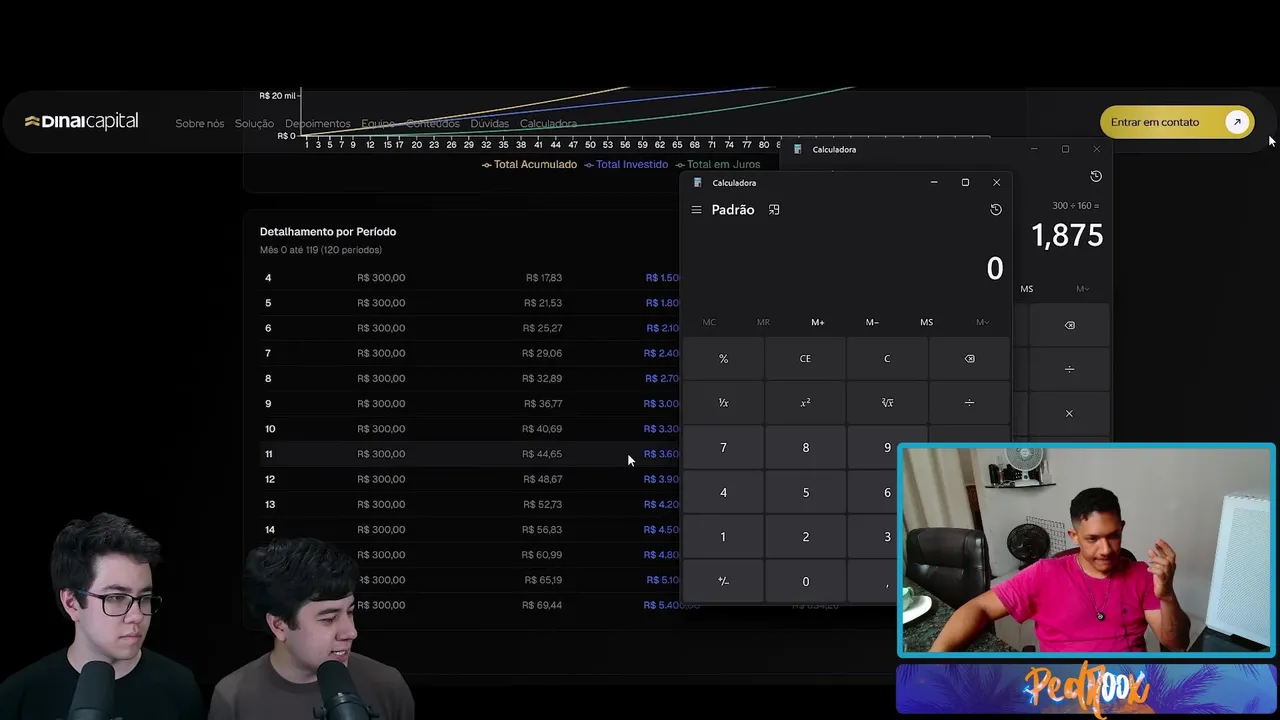Click MS memory store in front calculator

coord(926,322)
